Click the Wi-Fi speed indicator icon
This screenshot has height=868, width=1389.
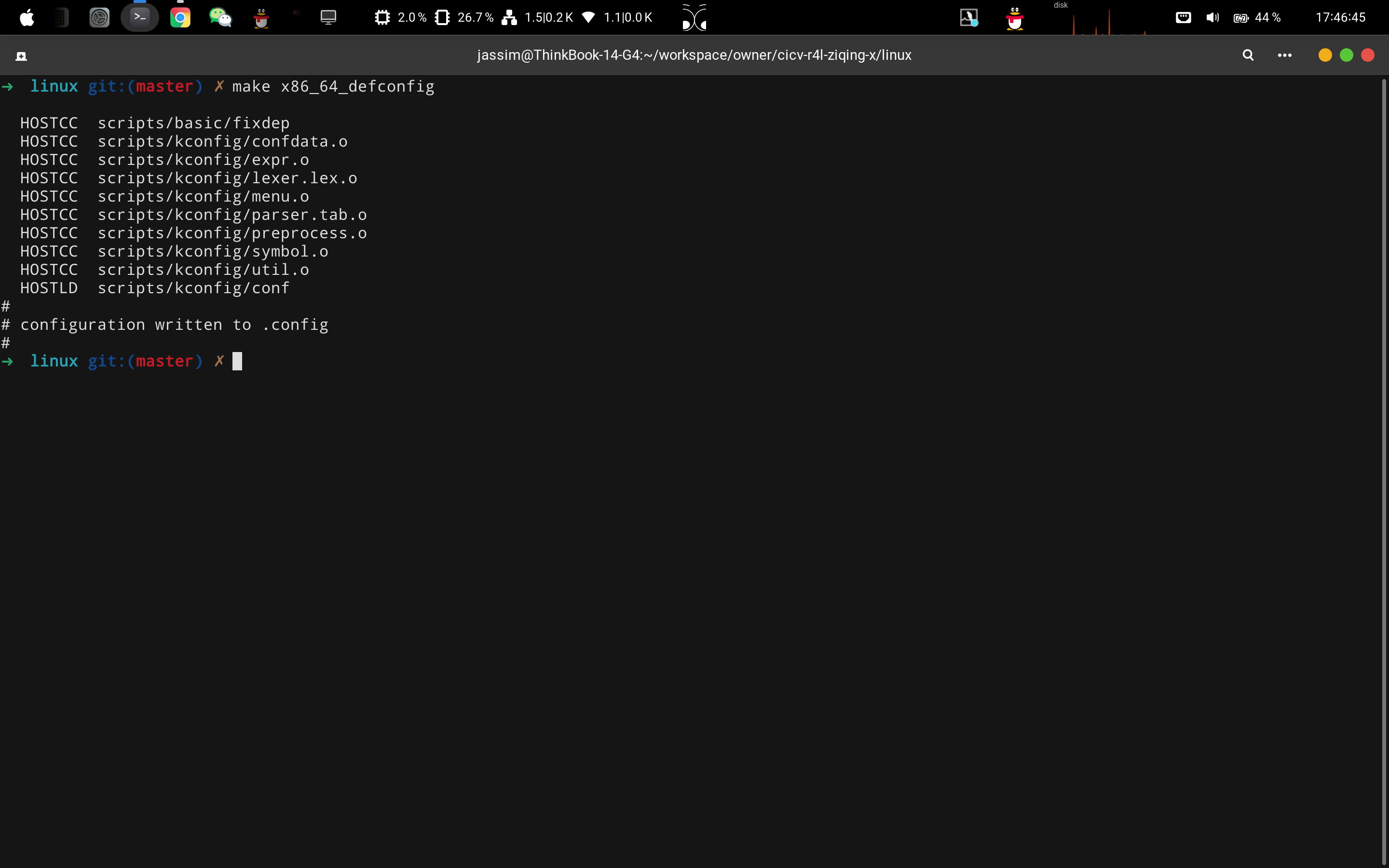(588, 18)
